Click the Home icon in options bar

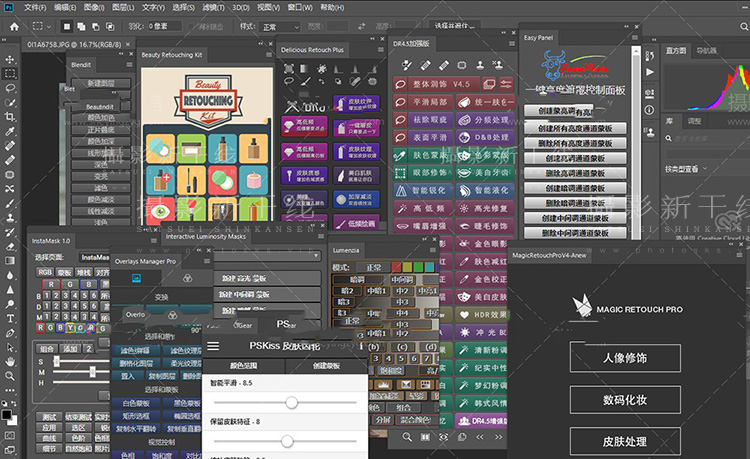tap(14, 27)
